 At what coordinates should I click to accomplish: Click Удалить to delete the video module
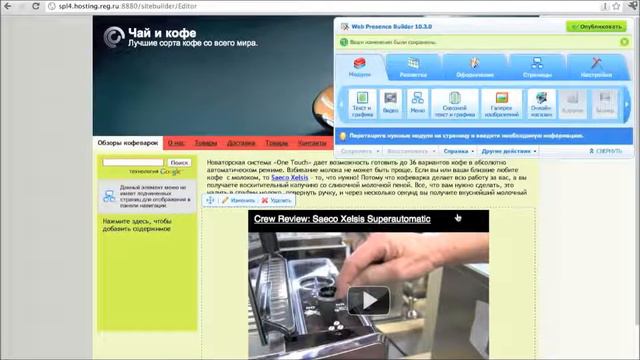[x=276, y=200]
